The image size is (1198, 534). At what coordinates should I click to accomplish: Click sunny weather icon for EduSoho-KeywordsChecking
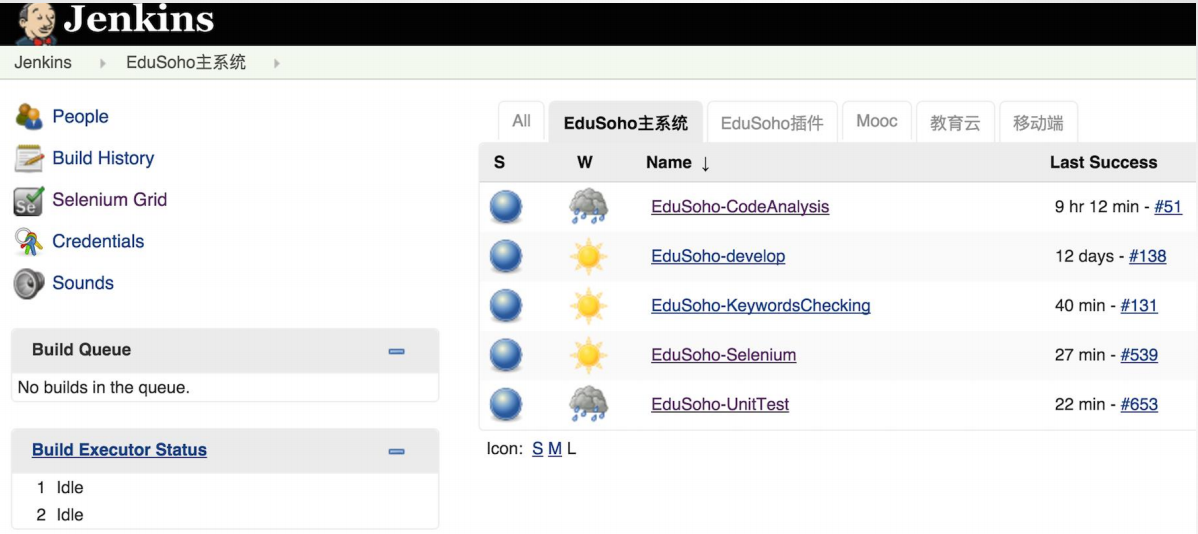click(x=588, y=306)
